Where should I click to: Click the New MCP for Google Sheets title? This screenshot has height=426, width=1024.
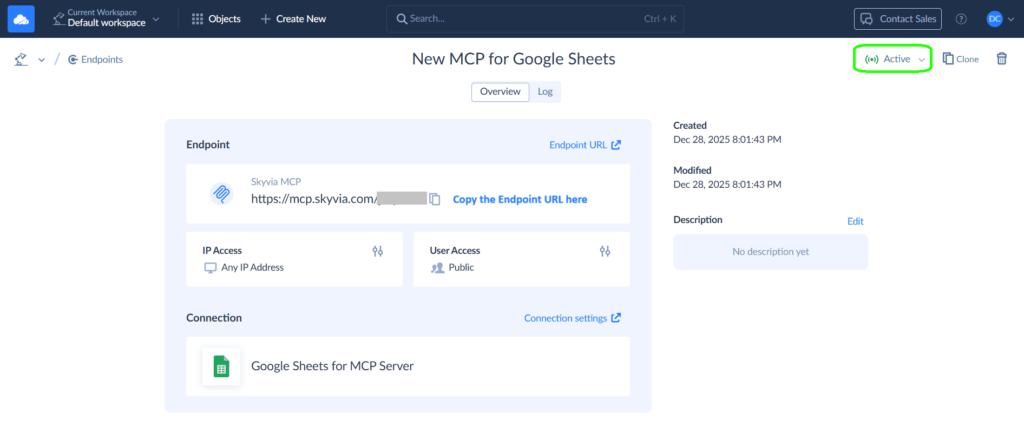click(513, 59)
